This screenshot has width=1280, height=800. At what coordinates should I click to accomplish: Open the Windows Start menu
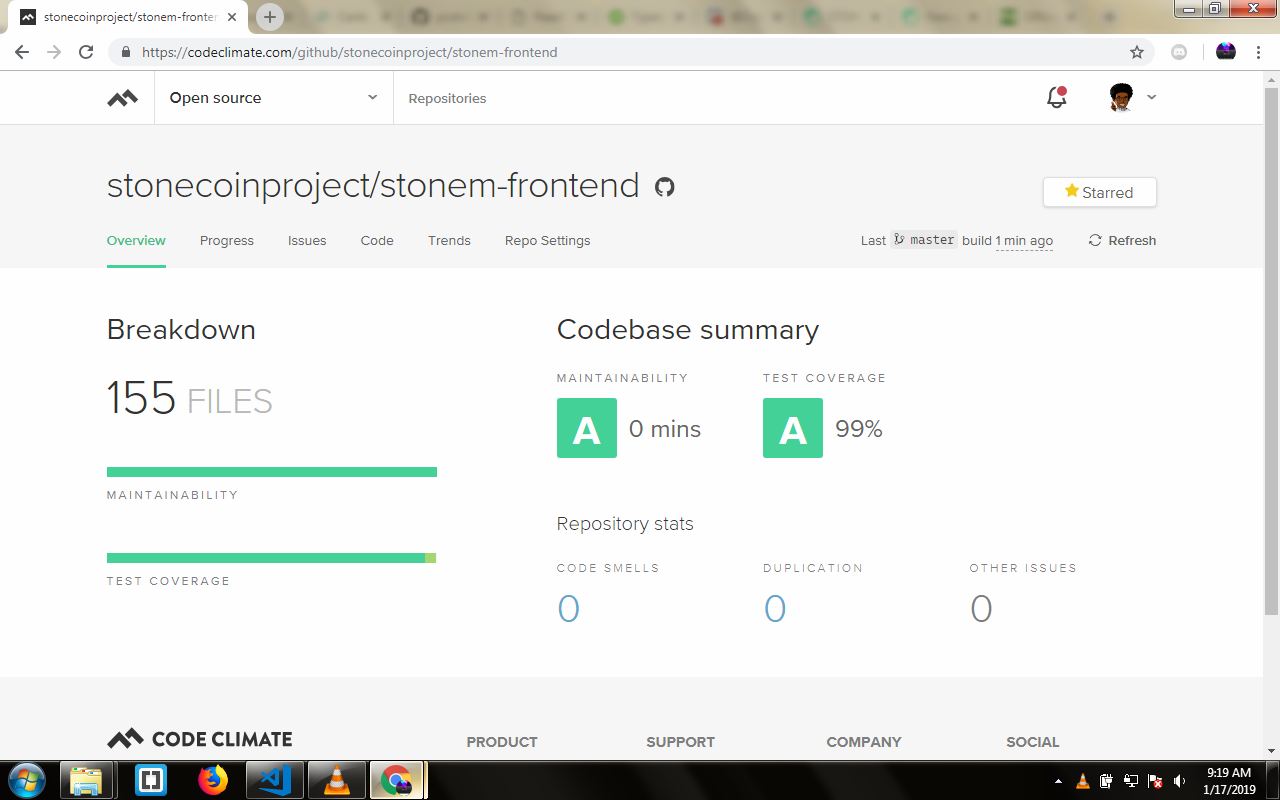click(26, 780)
